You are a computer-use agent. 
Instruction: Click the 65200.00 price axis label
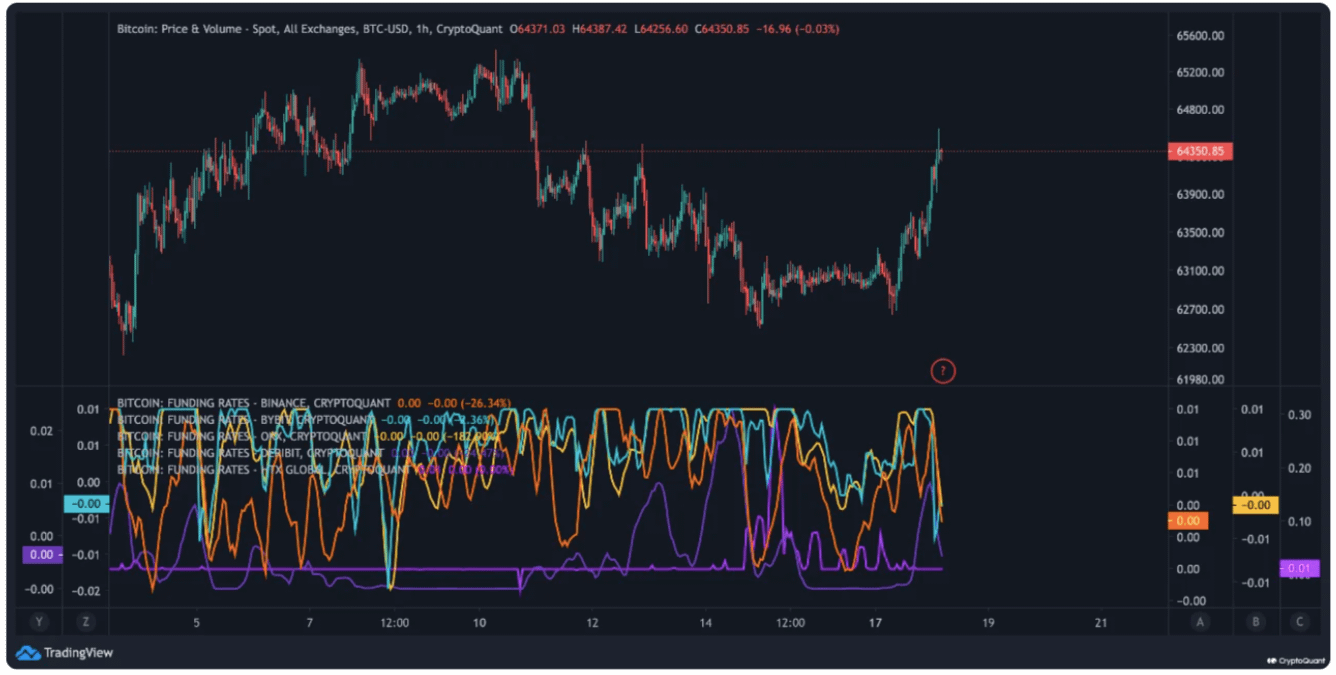click(1201, 72)
